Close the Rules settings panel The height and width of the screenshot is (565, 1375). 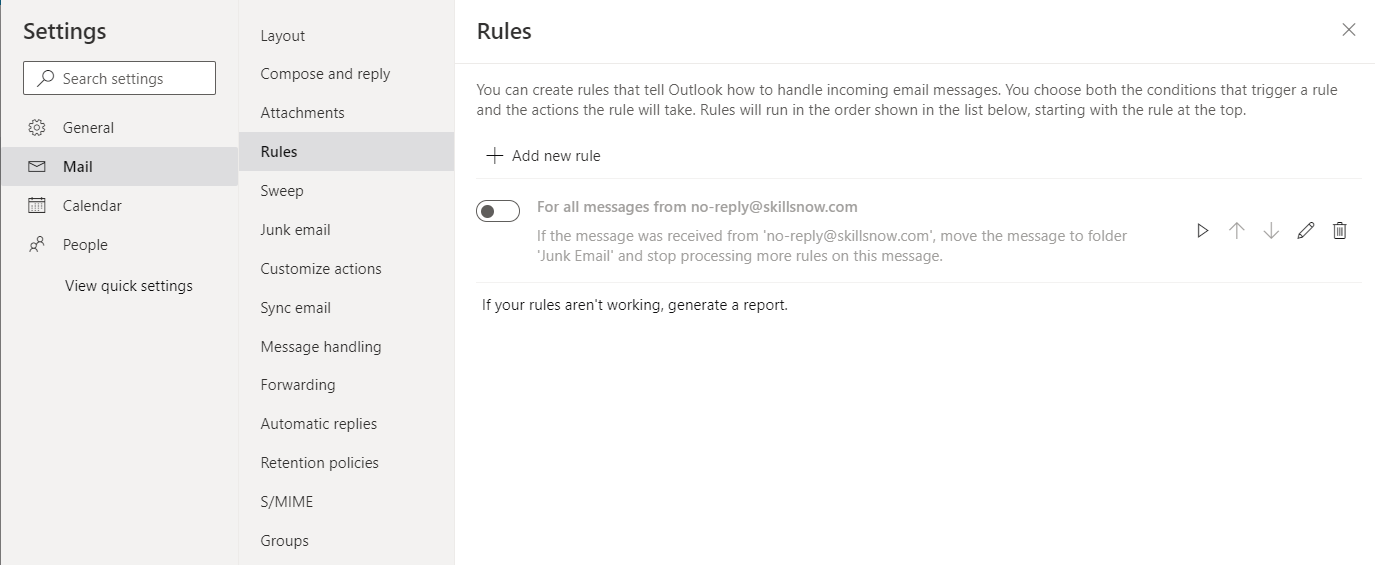point(1349,30)
